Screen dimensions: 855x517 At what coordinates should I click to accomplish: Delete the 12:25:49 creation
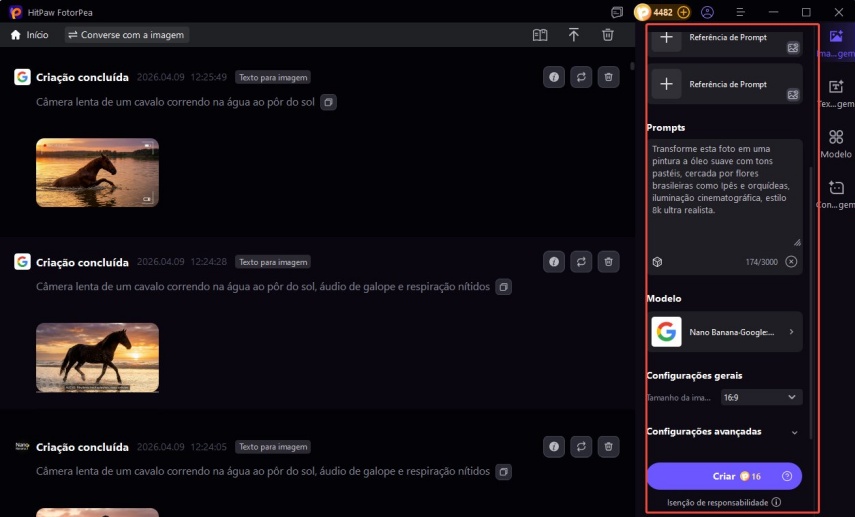pyautogui.click(x=609, y=77)
